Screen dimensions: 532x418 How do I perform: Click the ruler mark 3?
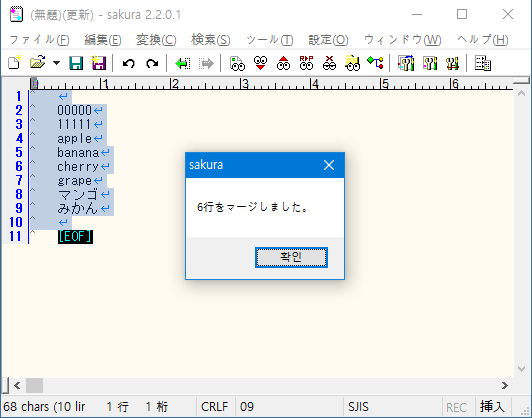click(245, 83)
